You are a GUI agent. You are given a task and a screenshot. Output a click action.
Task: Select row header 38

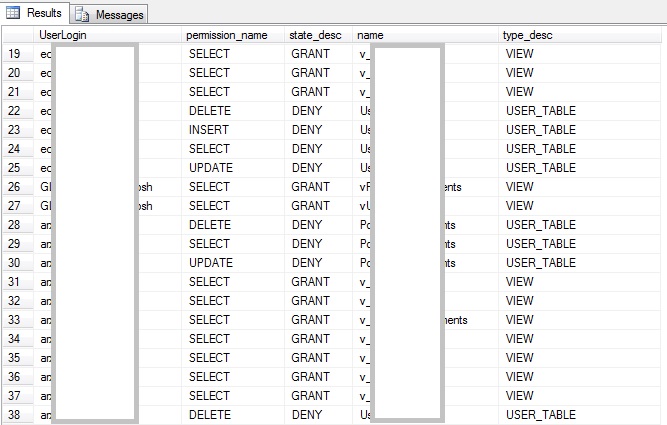[18, 414]
